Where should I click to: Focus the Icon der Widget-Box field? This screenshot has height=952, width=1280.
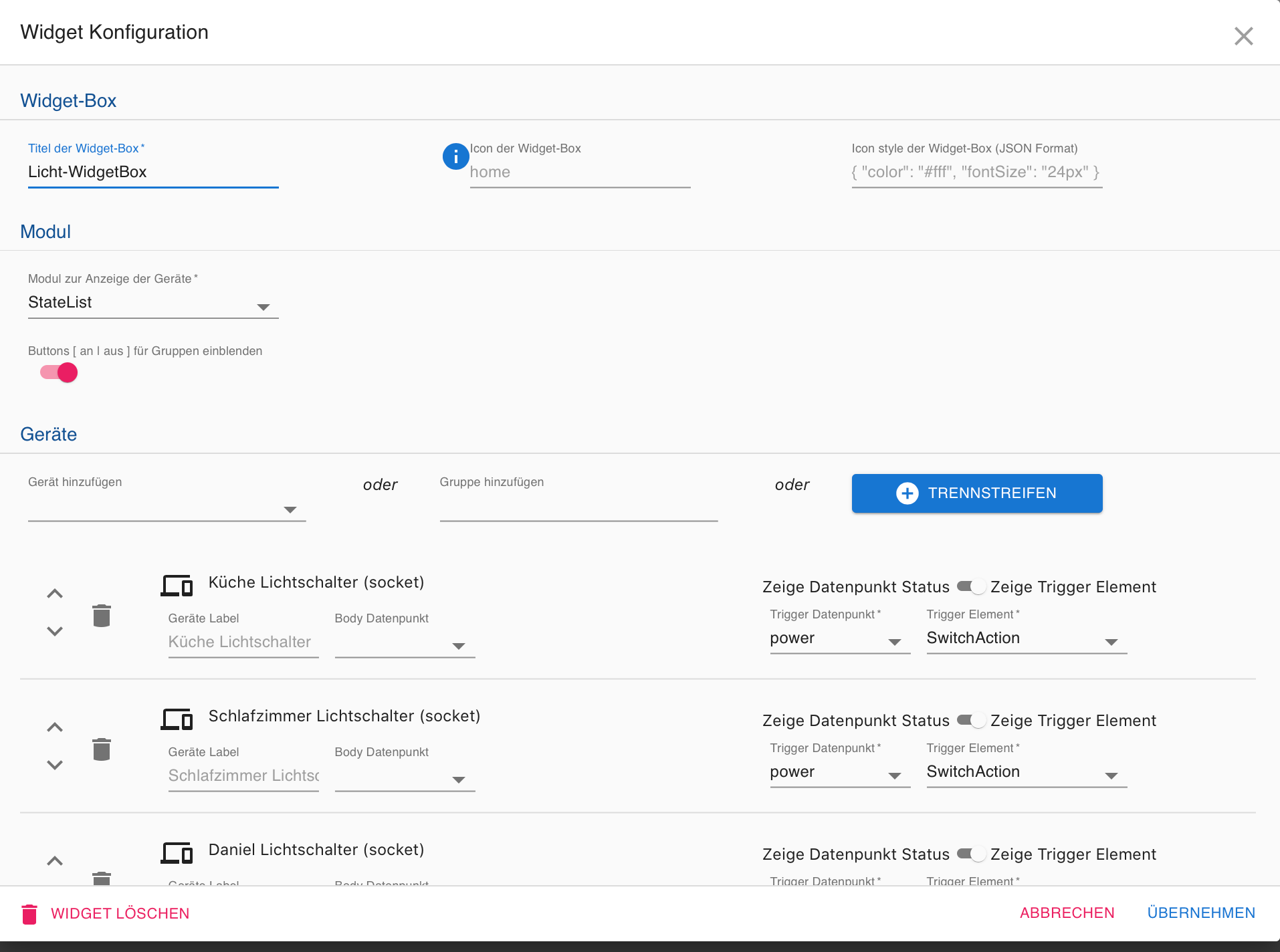pyautogui.click(x=580, y=172)
